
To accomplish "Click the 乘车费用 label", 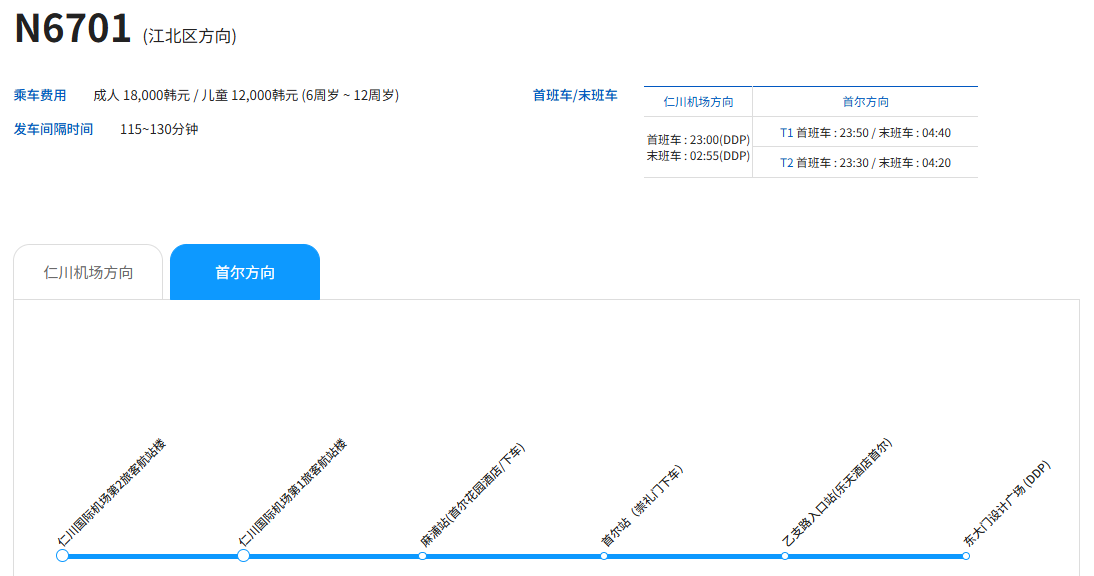I will (40, 96).
